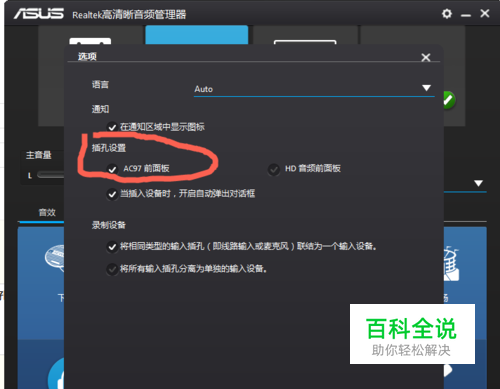Click the environment effect icon at left
Viewport: 500px width, 389px height.
54,257
